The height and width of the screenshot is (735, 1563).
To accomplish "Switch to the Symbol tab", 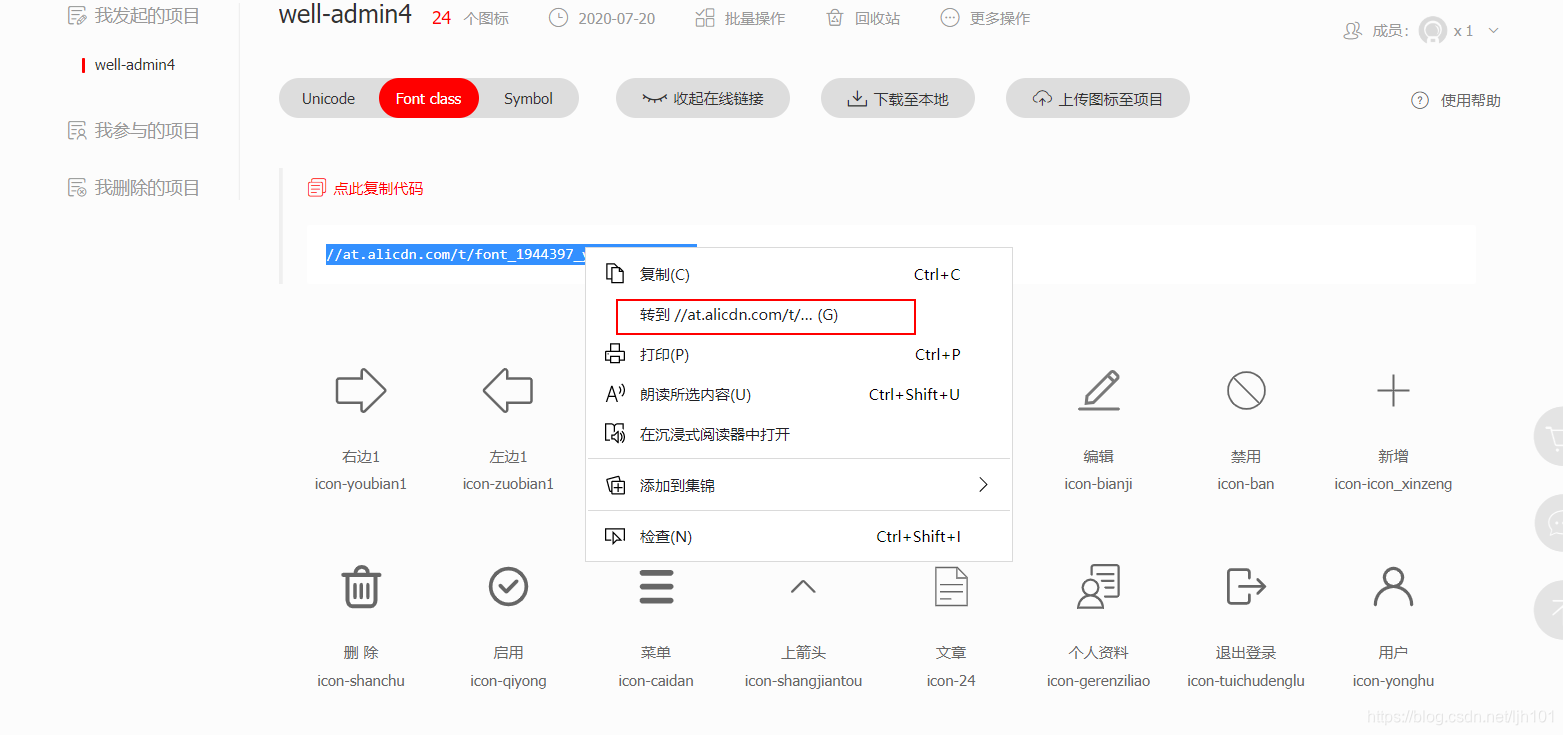I will 527,98.
